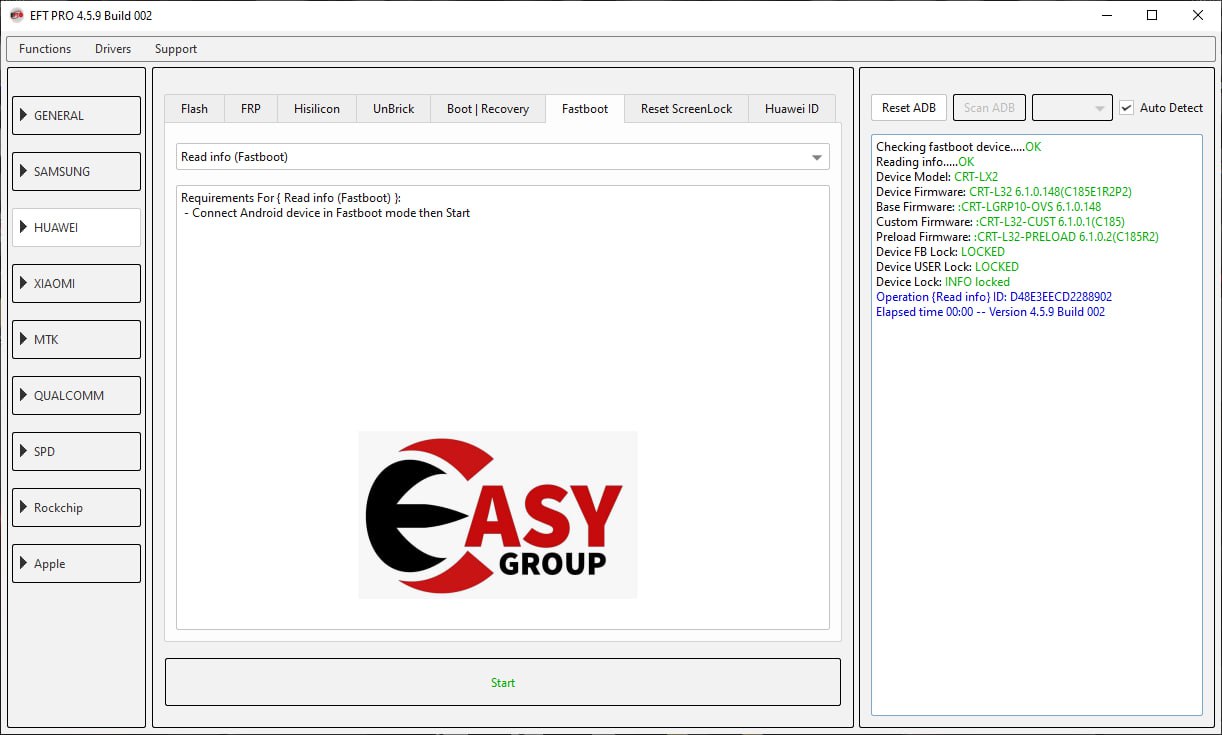Click the Reset ADB button
The image size is (1222, 735).
tap(909, 108)
